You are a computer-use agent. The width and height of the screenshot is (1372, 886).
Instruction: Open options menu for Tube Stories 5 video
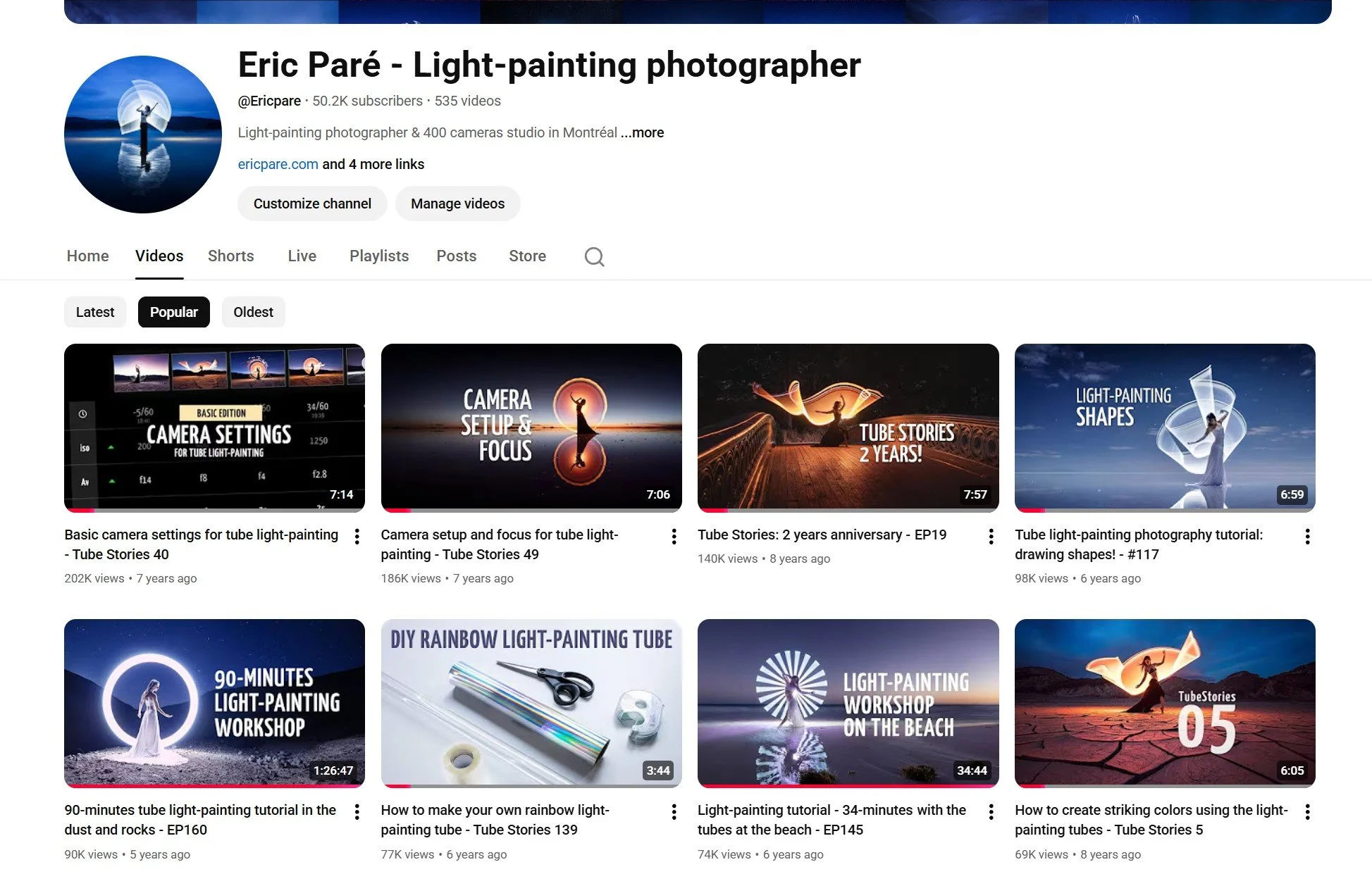coord(1307,812)
